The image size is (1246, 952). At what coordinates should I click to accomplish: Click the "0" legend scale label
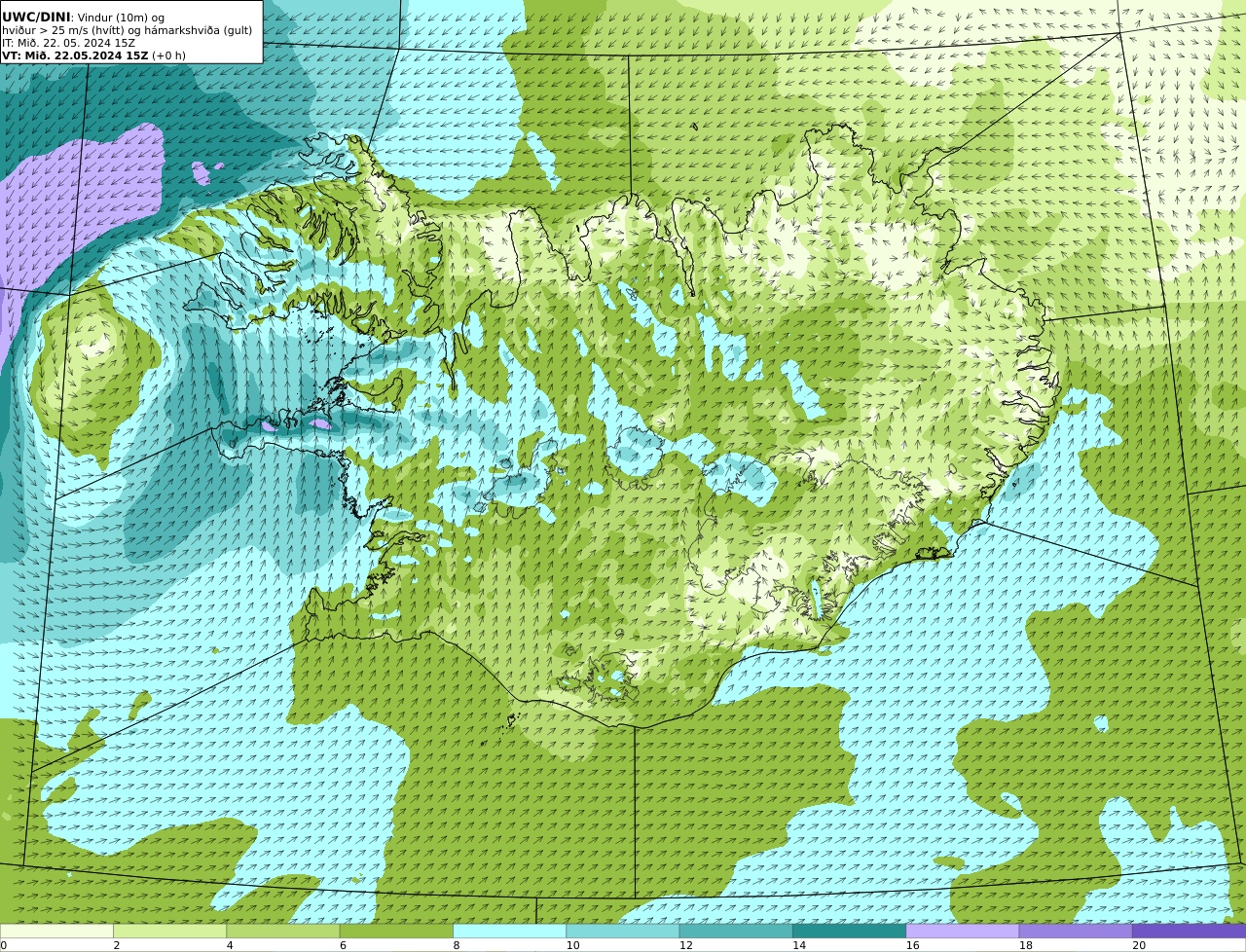tap(3, 945)
